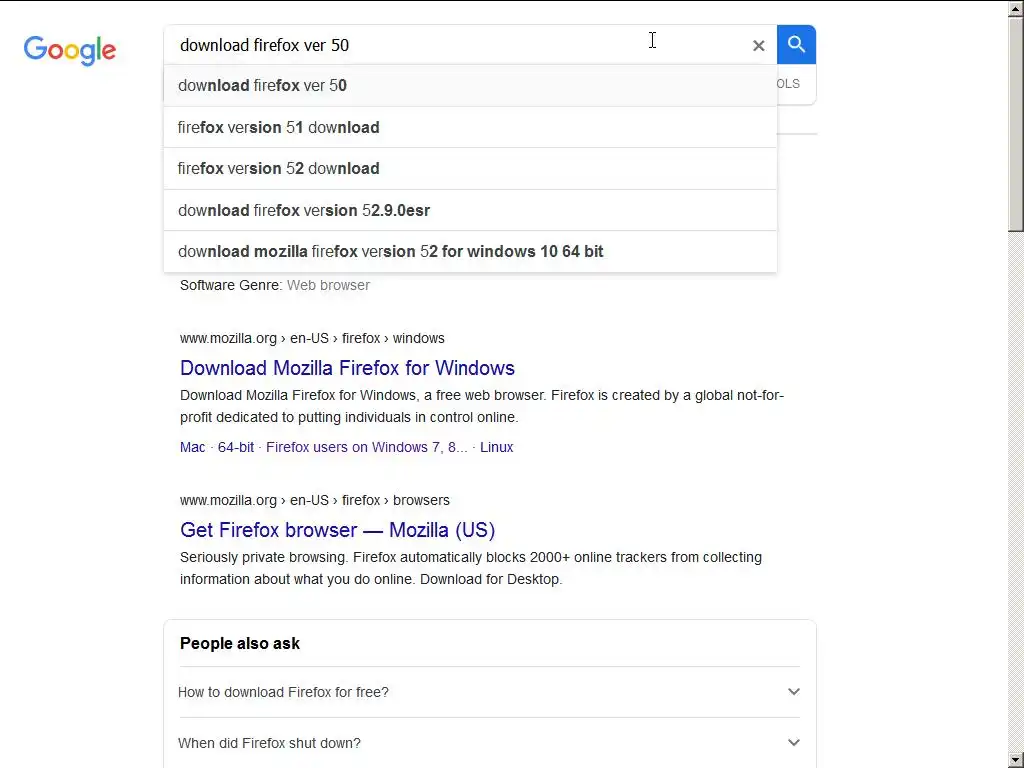Expand "When did Firefox shut down?" question
Image resolution: width=1024 pixels, height=768 pixels.
click(x=488, y=743)
